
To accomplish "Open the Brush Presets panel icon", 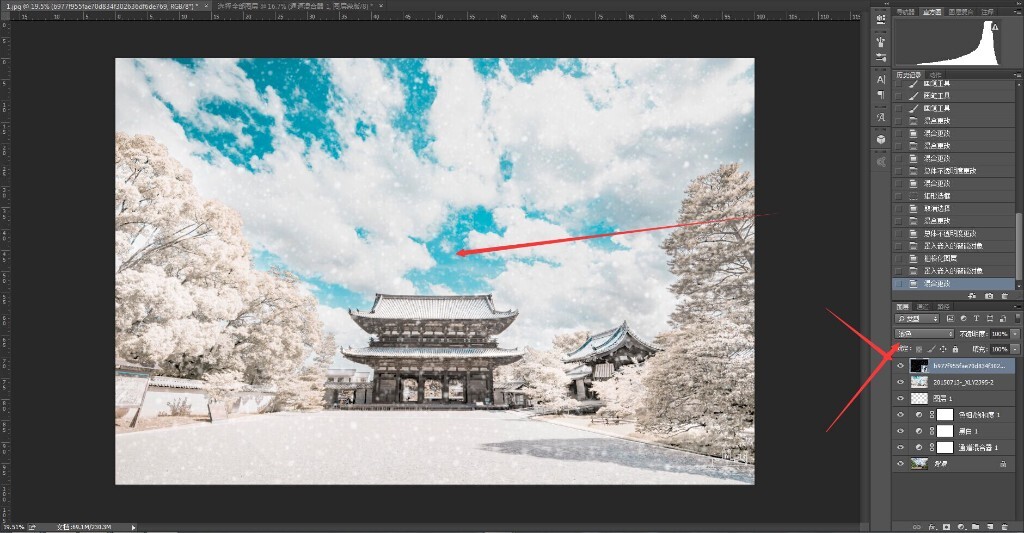I will coord(881,42).
